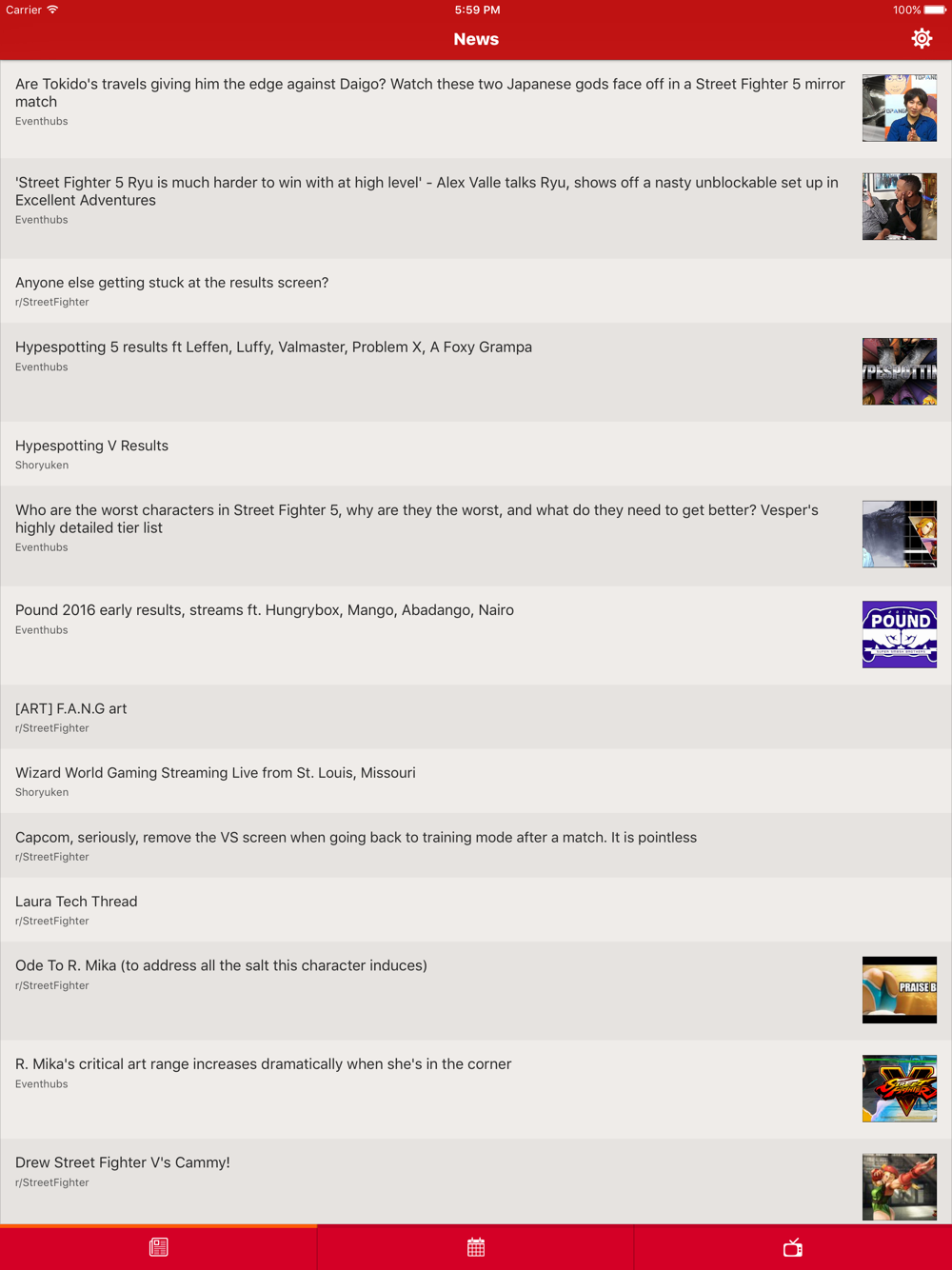Viewport: 952px width, 1270px height.
Task: Open Wizard World Gaming Streaming Live article
Action: tap(476, 781)
